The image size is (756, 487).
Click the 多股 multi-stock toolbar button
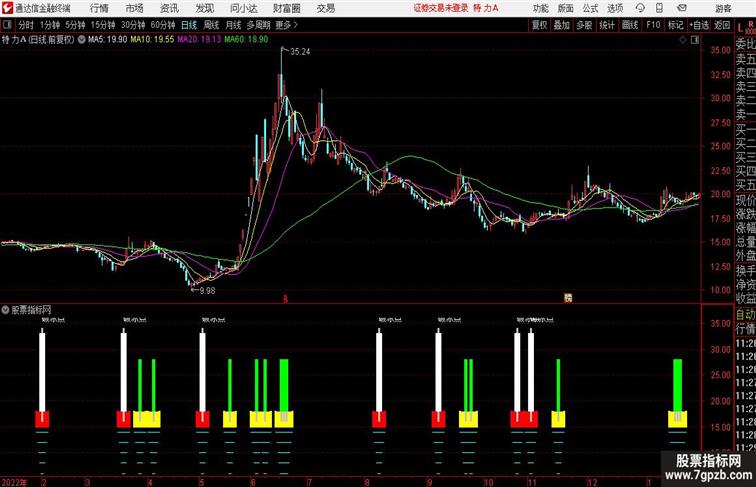pos(584,25)
